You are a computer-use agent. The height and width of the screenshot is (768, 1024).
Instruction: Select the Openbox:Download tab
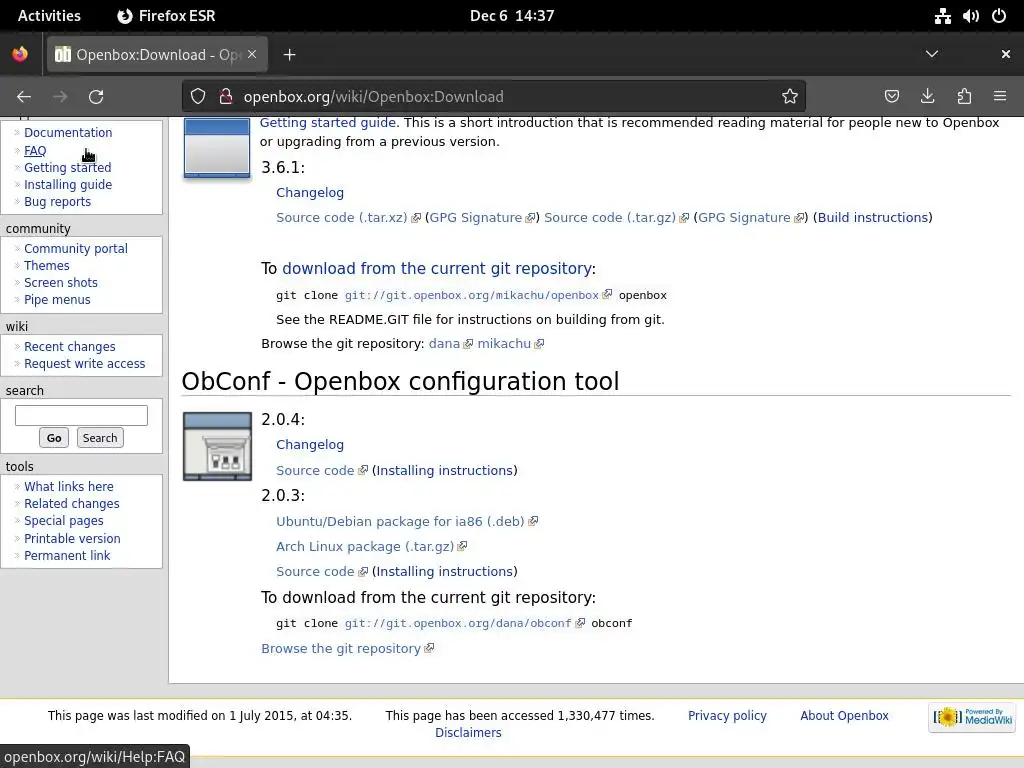(156, 54)
